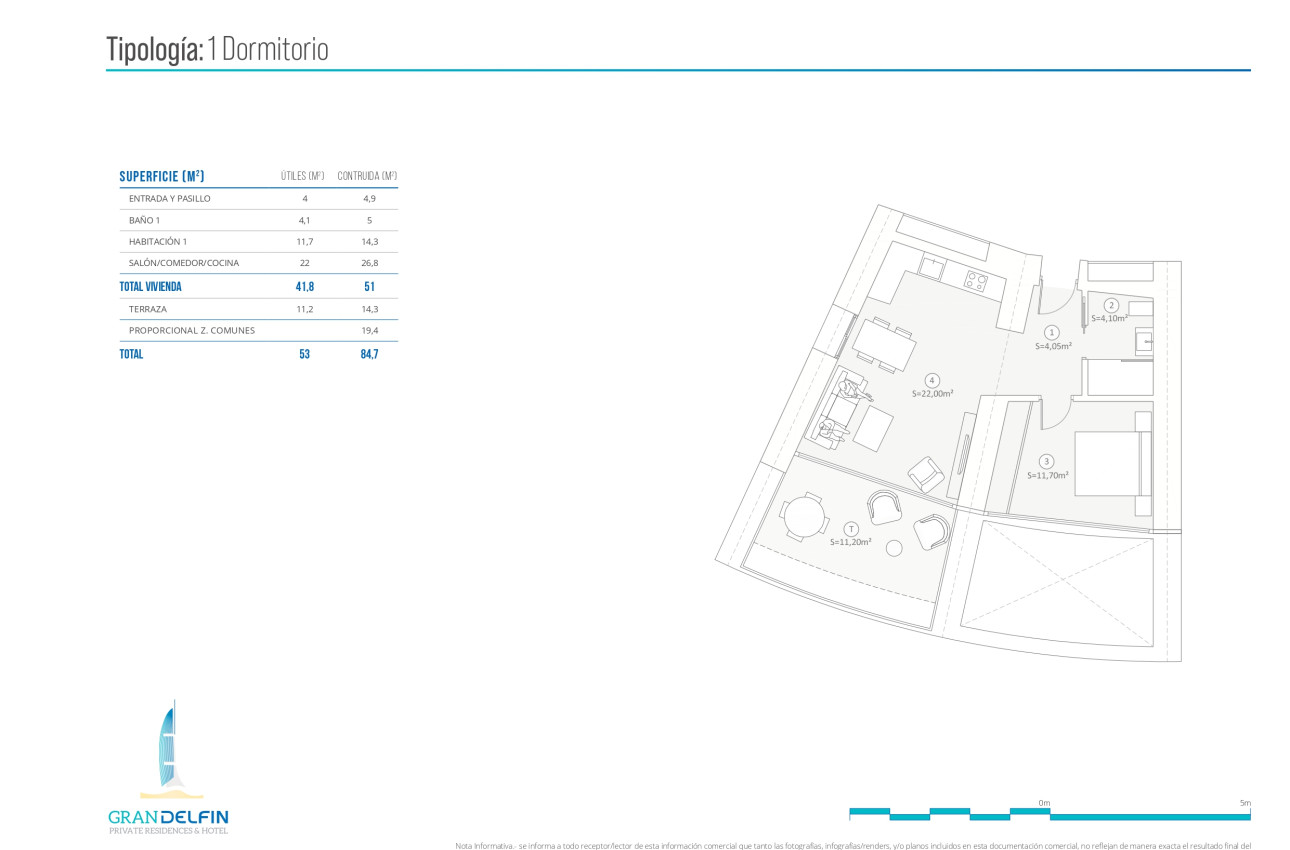Click the 'ENTRADA Y PASILLO' row label
The height and width of the screenshot is (850, 1290).
170,199
